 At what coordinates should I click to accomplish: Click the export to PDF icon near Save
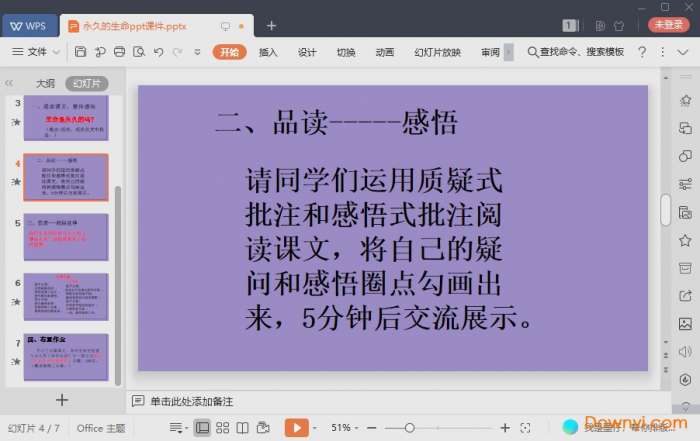coord(100,52)
